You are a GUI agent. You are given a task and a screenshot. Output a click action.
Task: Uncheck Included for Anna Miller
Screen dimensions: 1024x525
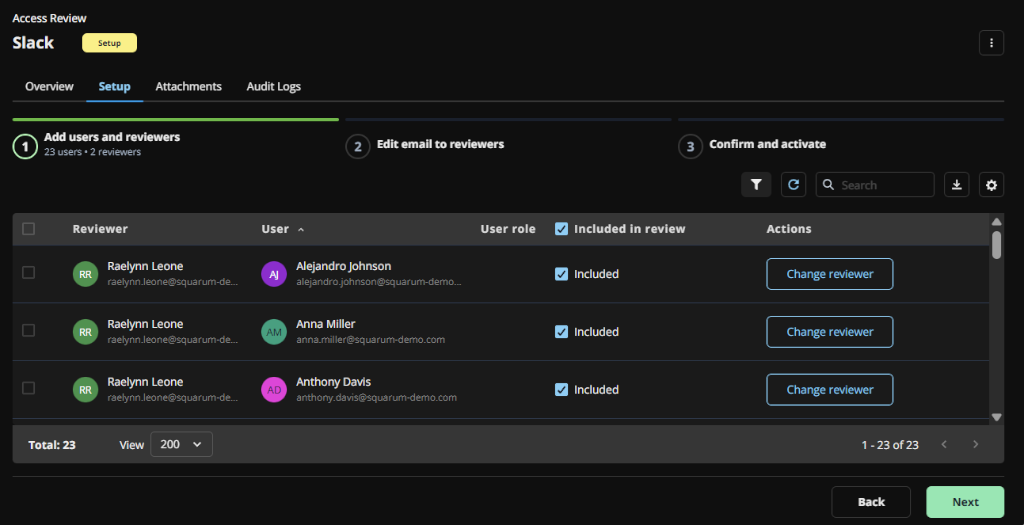tap(561, 332)
